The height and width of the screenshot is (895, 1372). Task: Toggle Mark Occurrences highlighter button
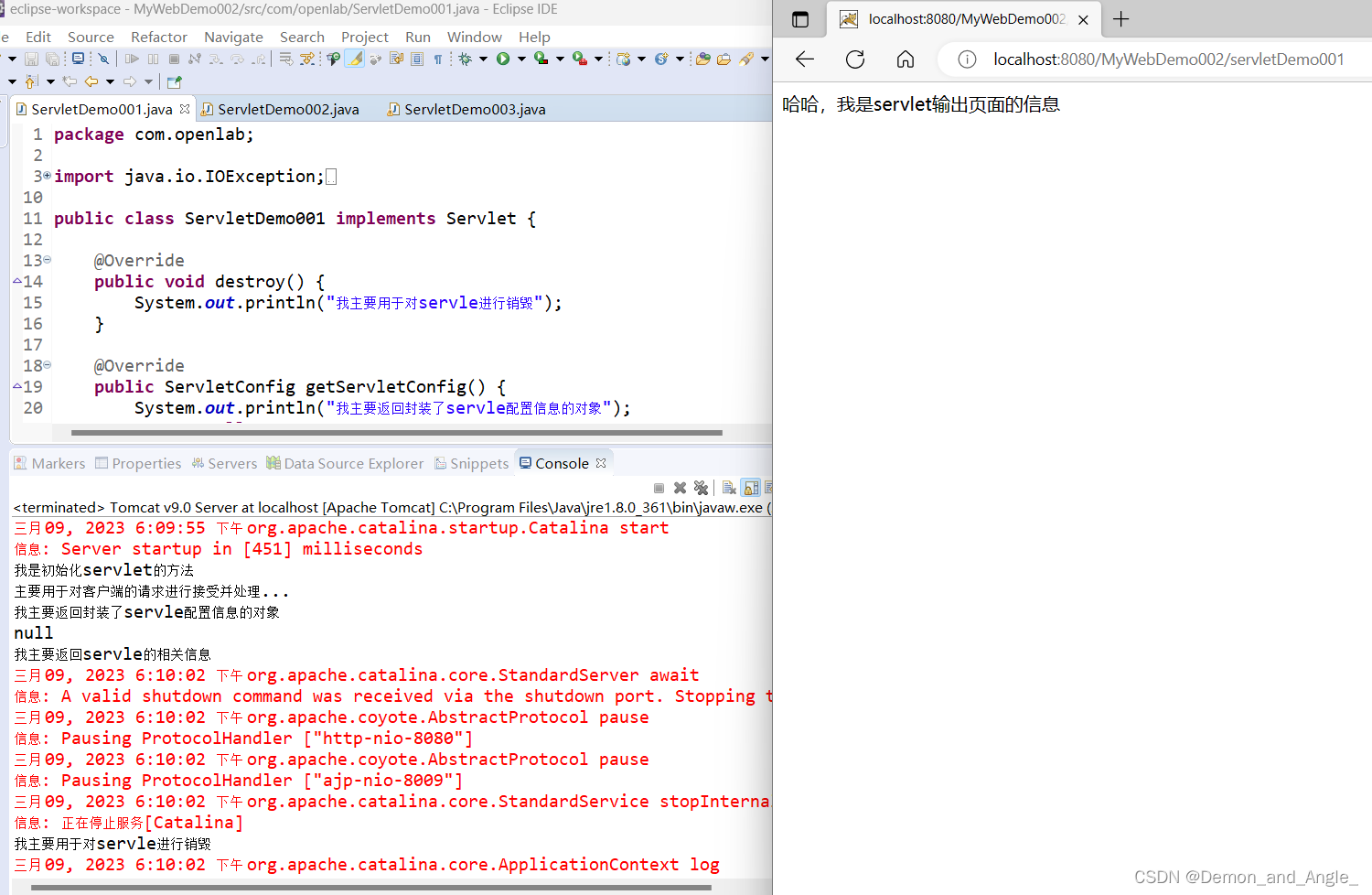coord(354,59)
